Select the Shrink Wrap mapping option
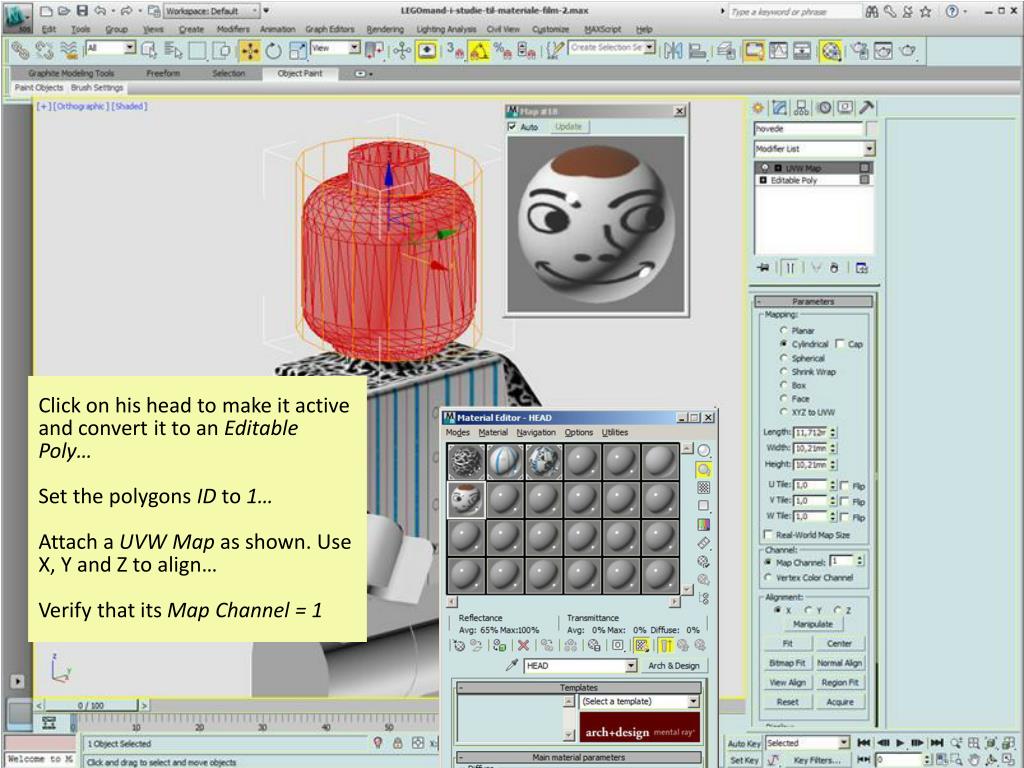The image size is (1024, 768). coord(784,372)
